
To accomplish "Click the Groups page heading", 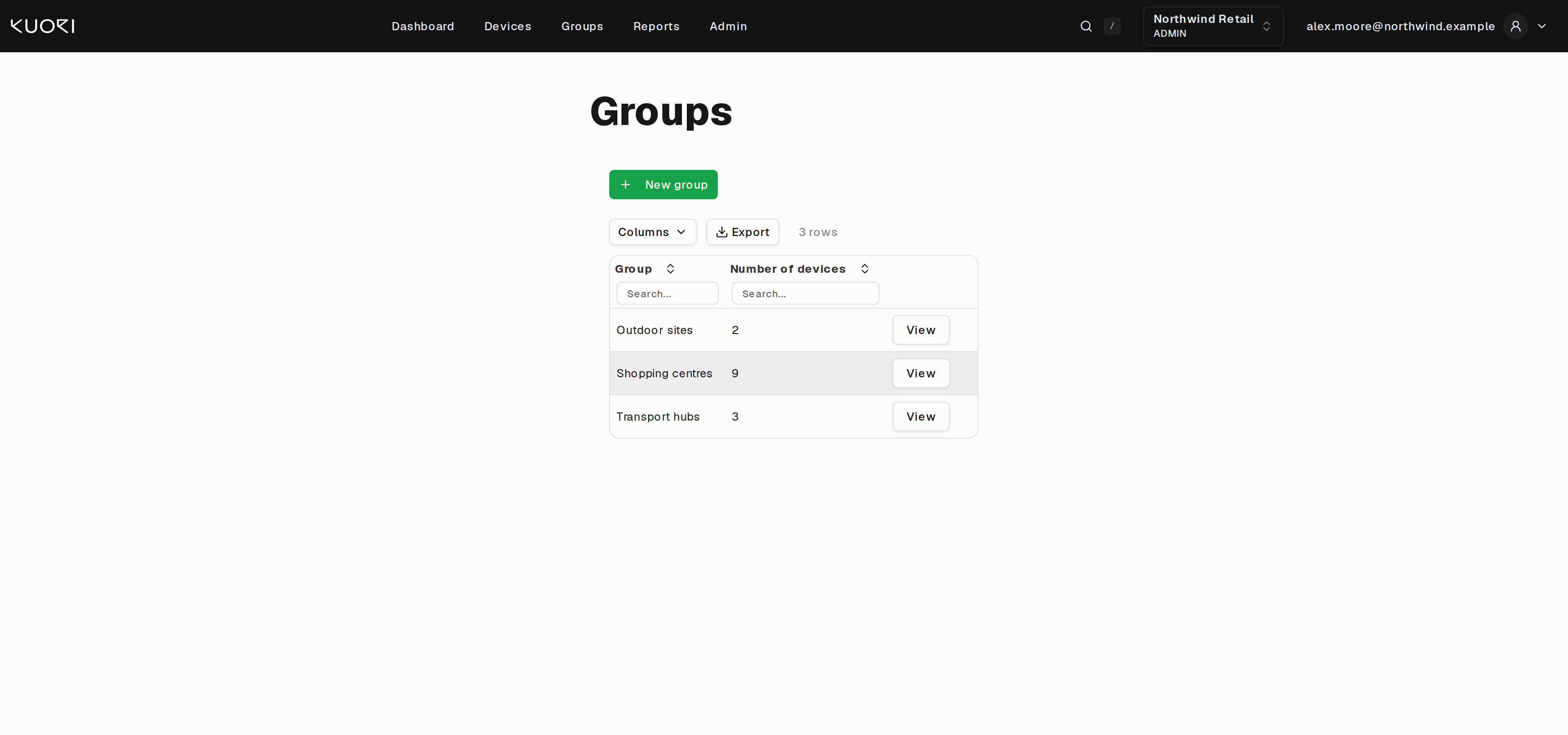I will (661, 112).
